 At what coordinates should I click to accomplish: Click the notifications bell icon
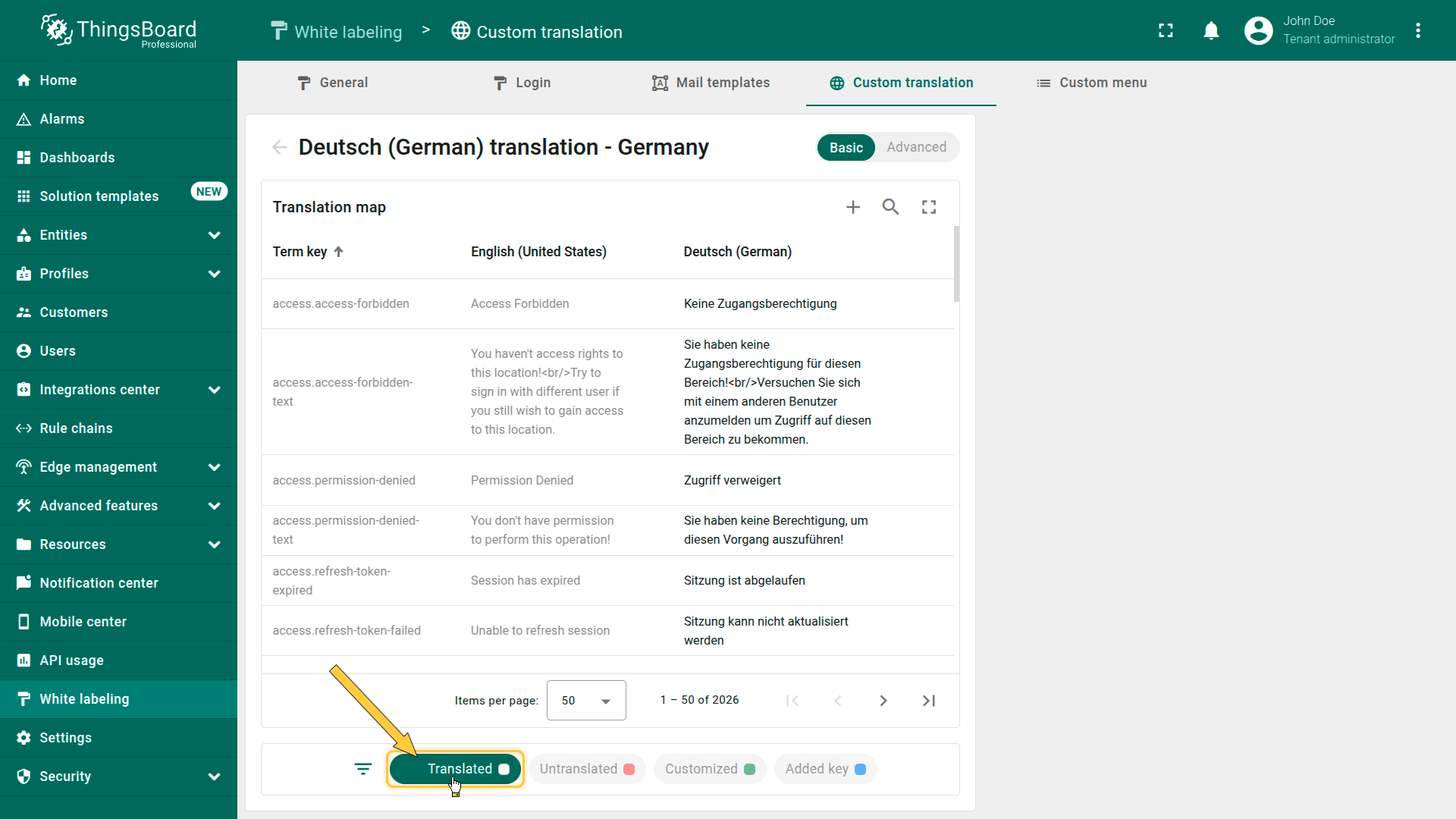pos(1211,31)
